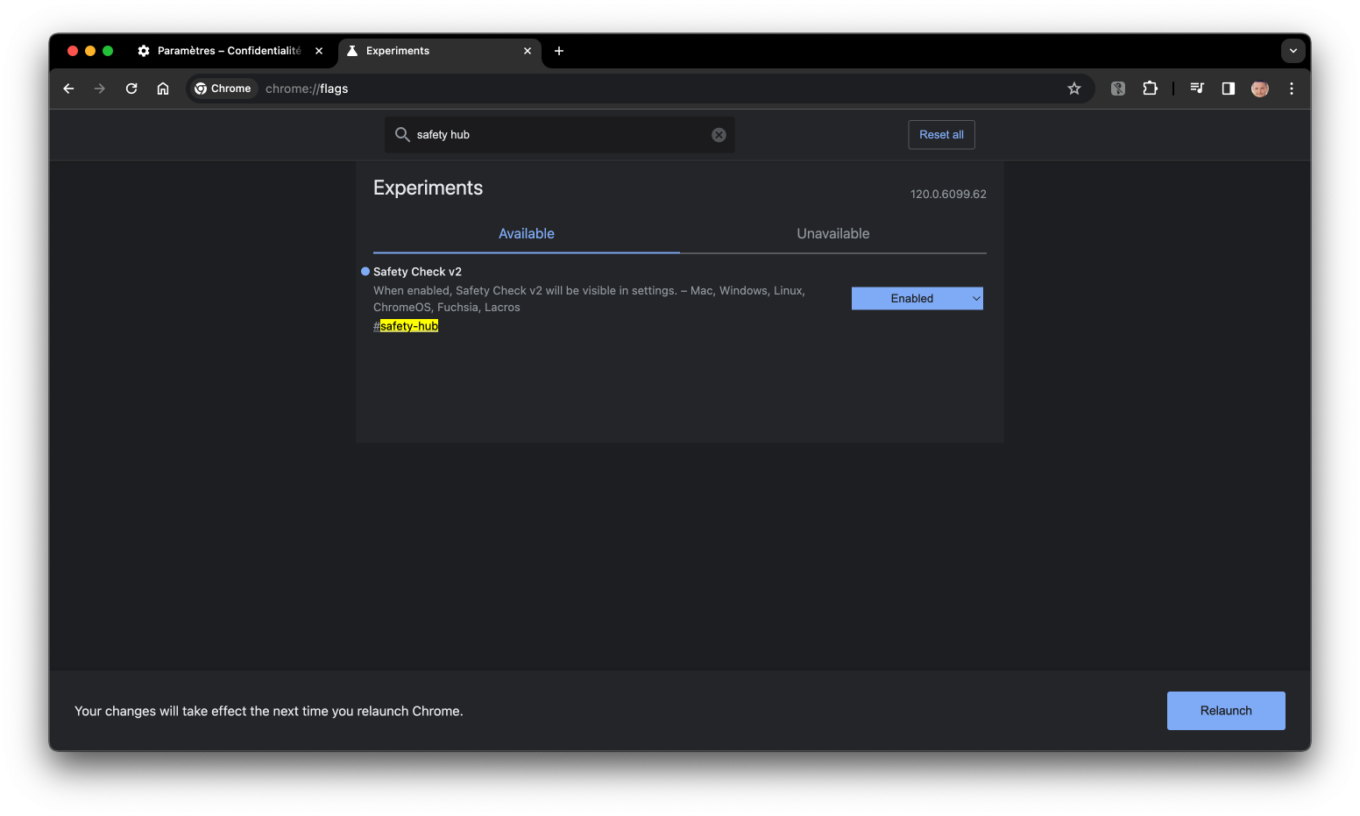The image size is (1360, 816).
Task: Click the extension icon left of puzzle
Action: tap(1118, 89)
